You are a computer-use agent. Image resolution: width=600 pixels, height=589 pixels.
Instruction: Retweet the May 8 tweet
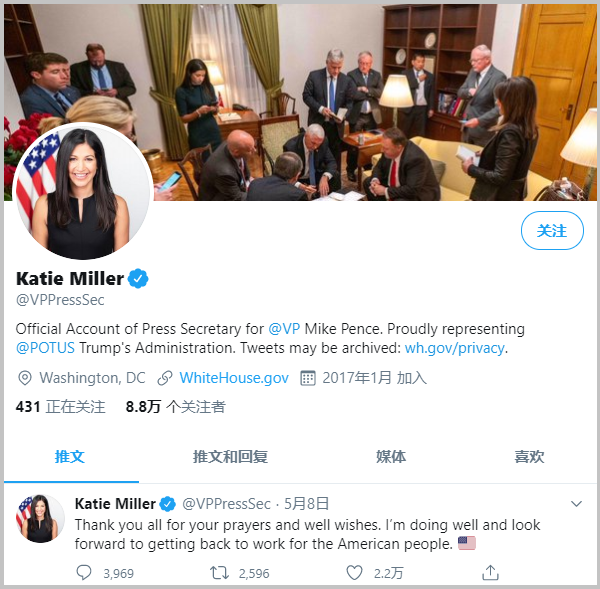[219, 573]
